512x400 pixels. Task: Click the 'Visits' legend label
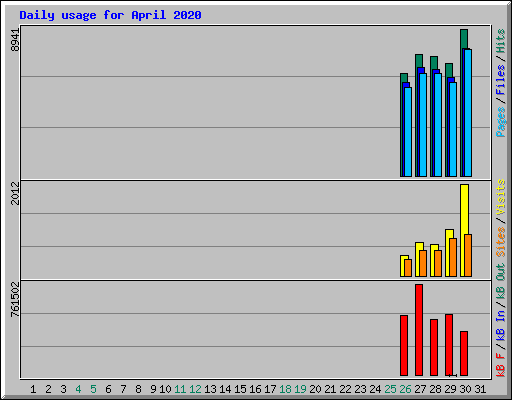[500, 197]
